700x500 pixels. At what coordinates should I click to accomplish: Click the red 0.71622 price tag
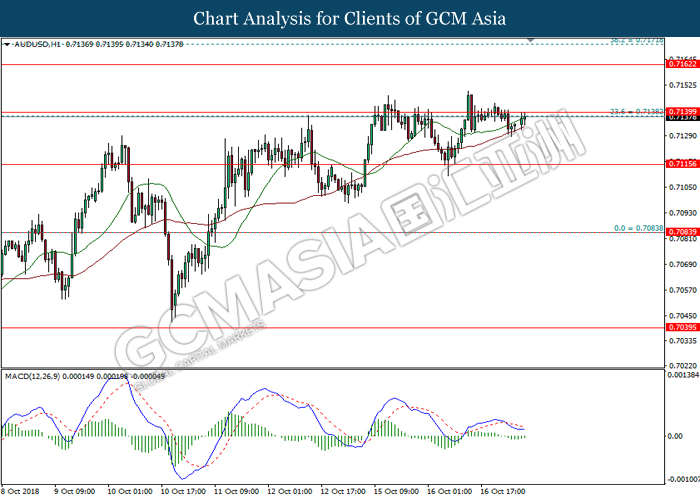point(682,64)
